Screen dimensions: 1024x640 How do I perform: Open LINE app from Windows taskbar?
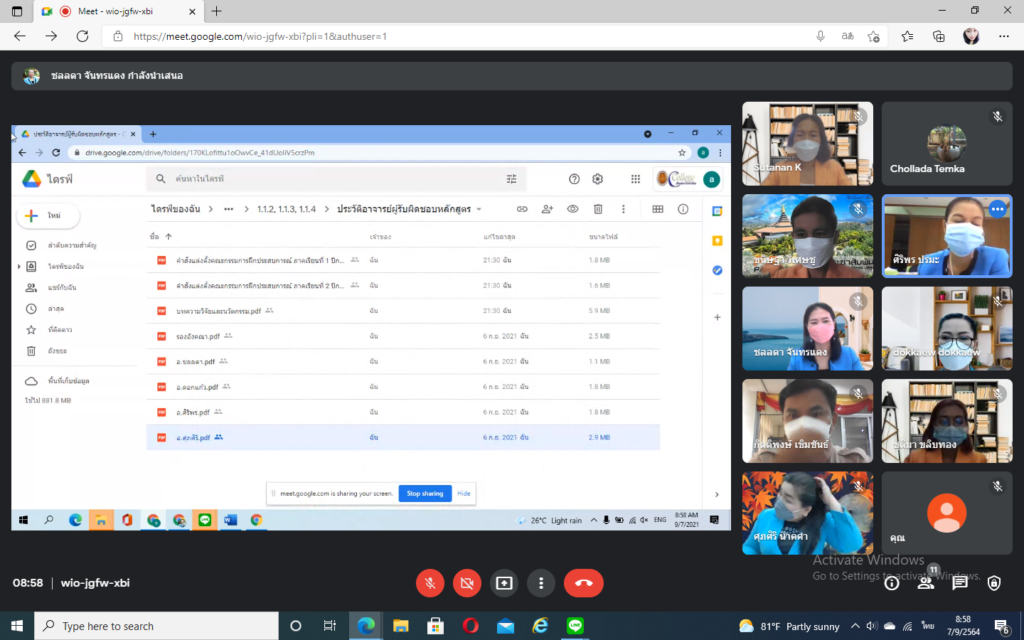(575, 626)
